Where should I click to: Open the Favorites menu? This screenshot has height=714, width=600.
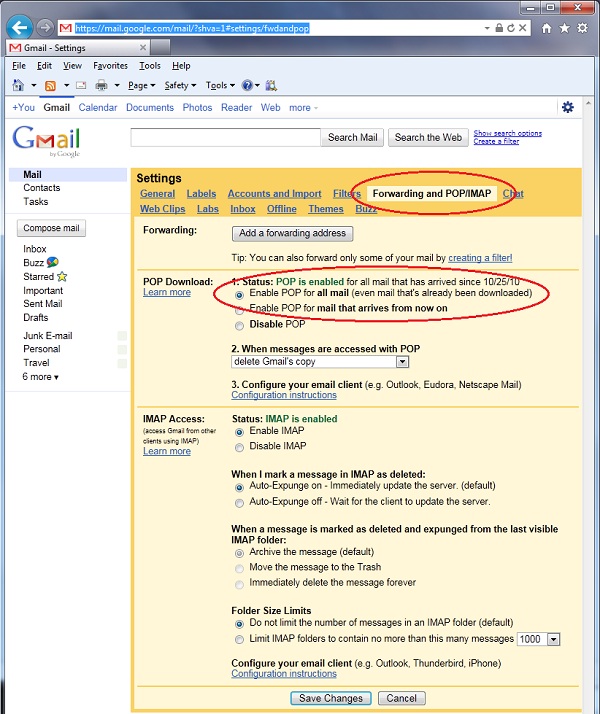coord(110,66)
